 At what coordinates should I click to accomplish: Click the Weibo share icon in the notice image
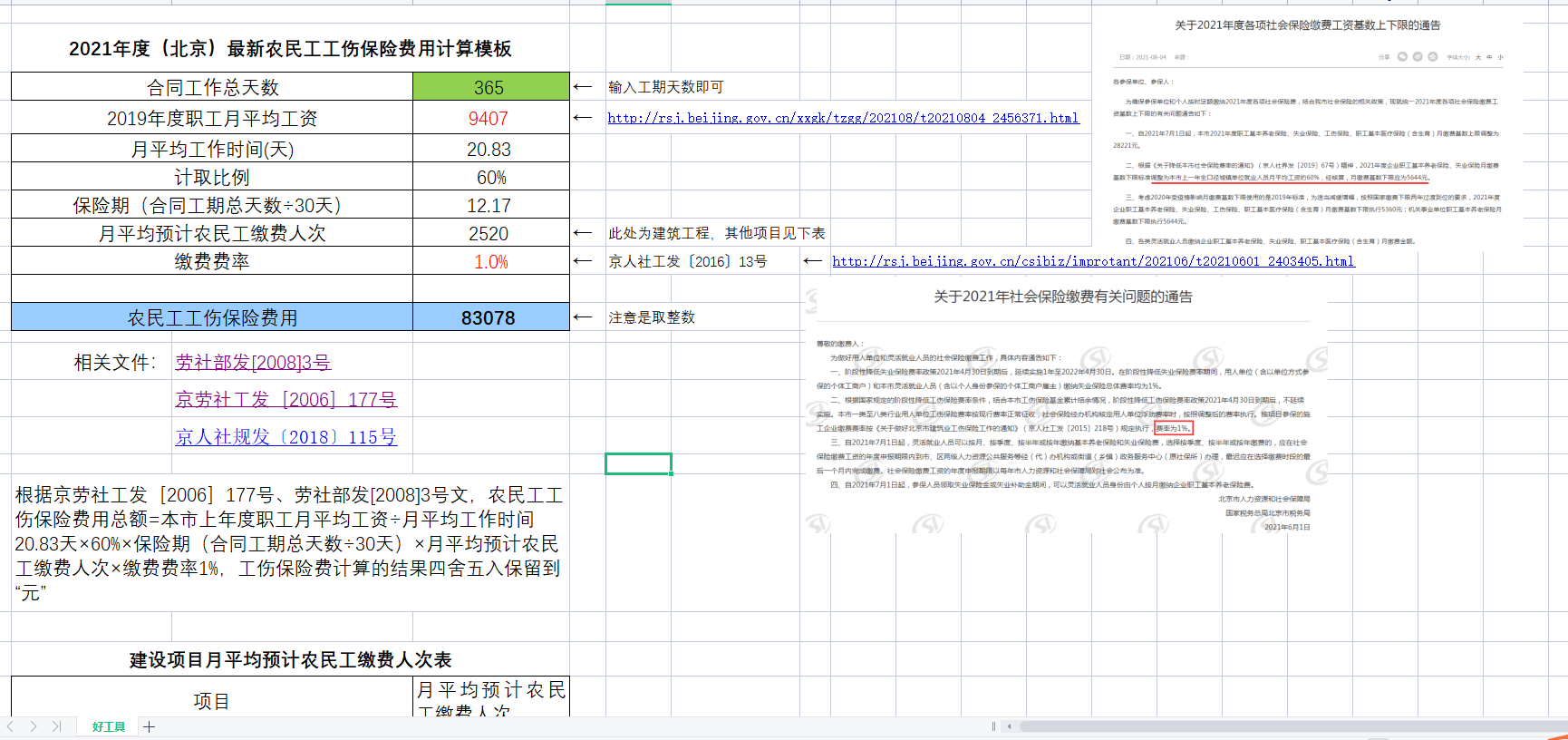point(1418,56)
